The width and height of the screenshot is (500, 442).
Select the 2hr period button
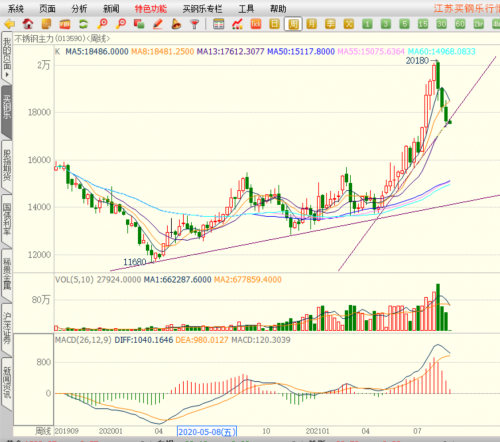[x=479, y=24]
